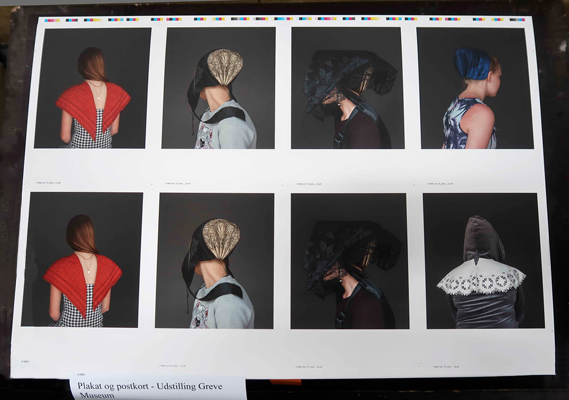Viewport: 569px width, 400px height.
Task: Open the top-row gold fan bonnet photo
Action: pos(218,88)
